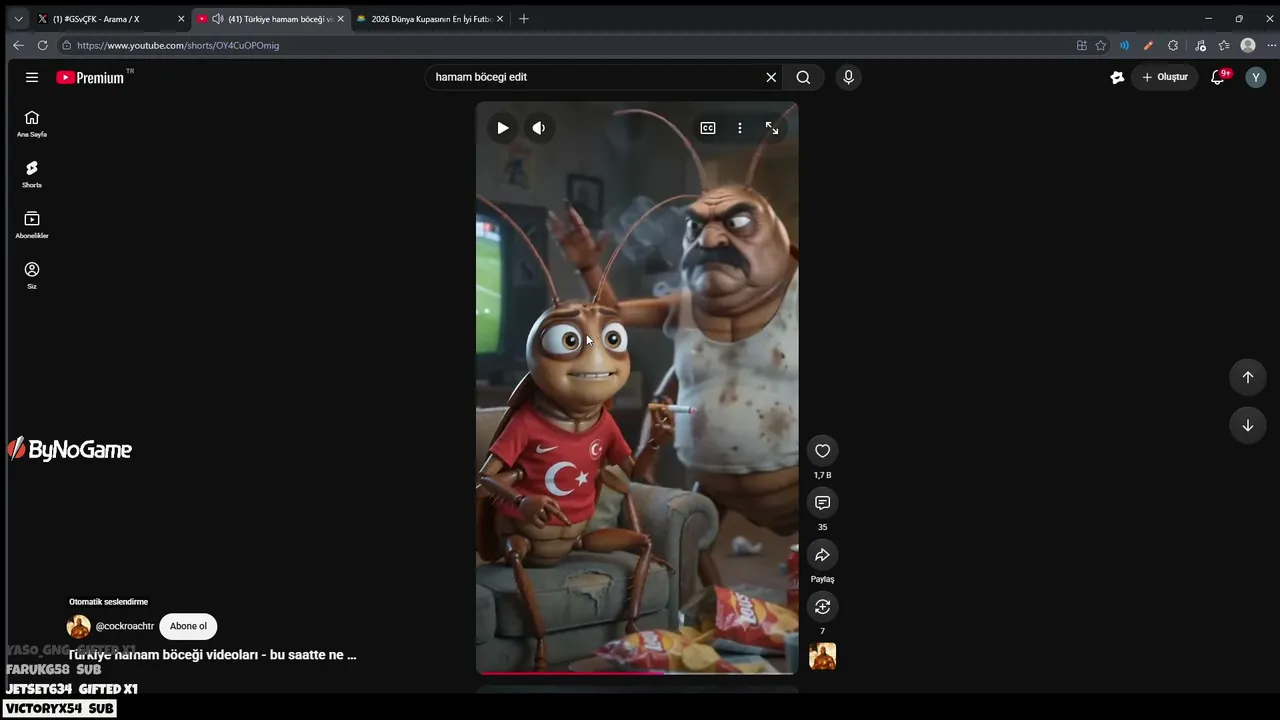Subscribe with the Abone ol button
This screenshot has height=720, width=1280.
(188, 627)
